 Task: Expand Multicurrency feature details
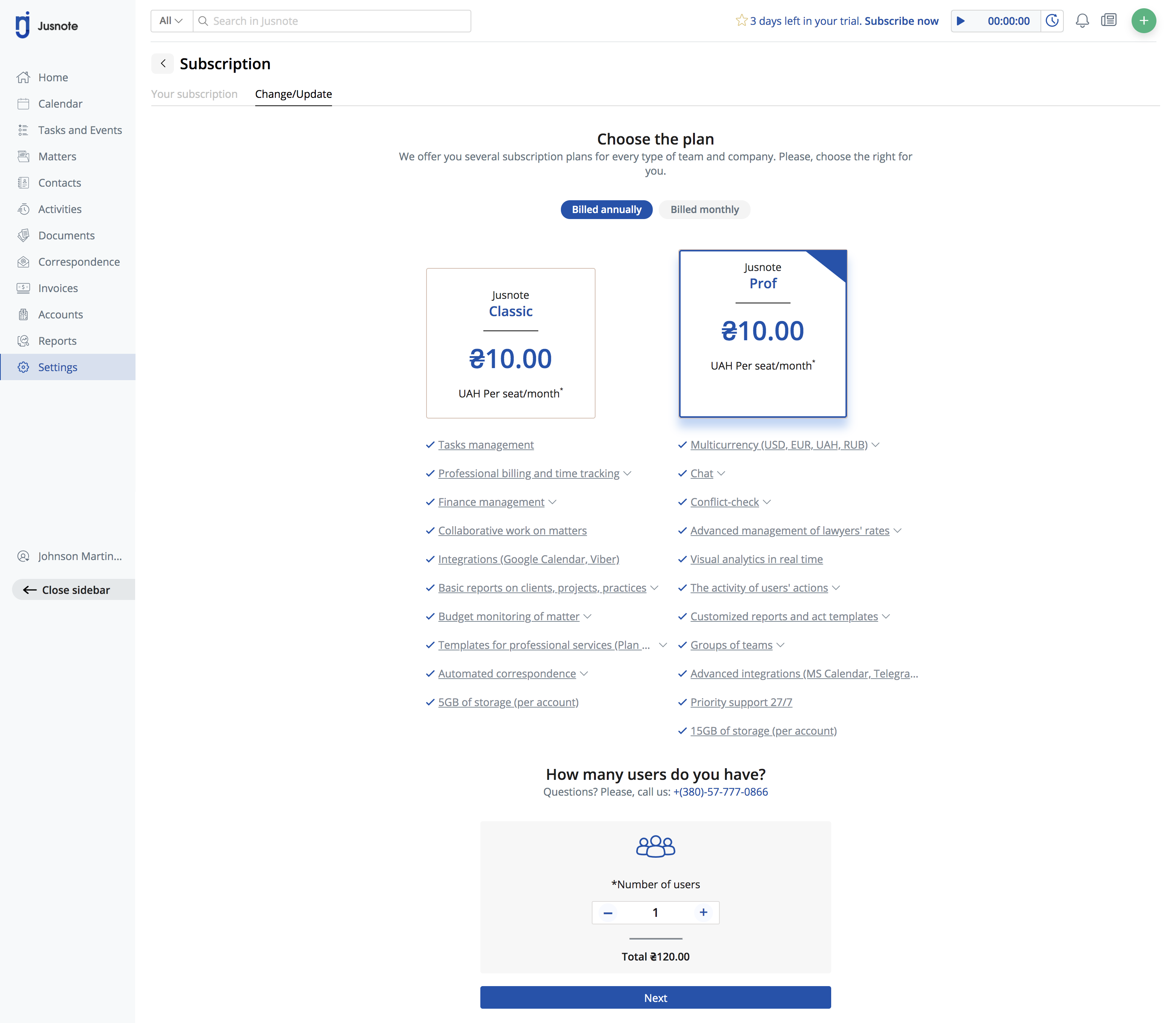click(x=876, y=445)
